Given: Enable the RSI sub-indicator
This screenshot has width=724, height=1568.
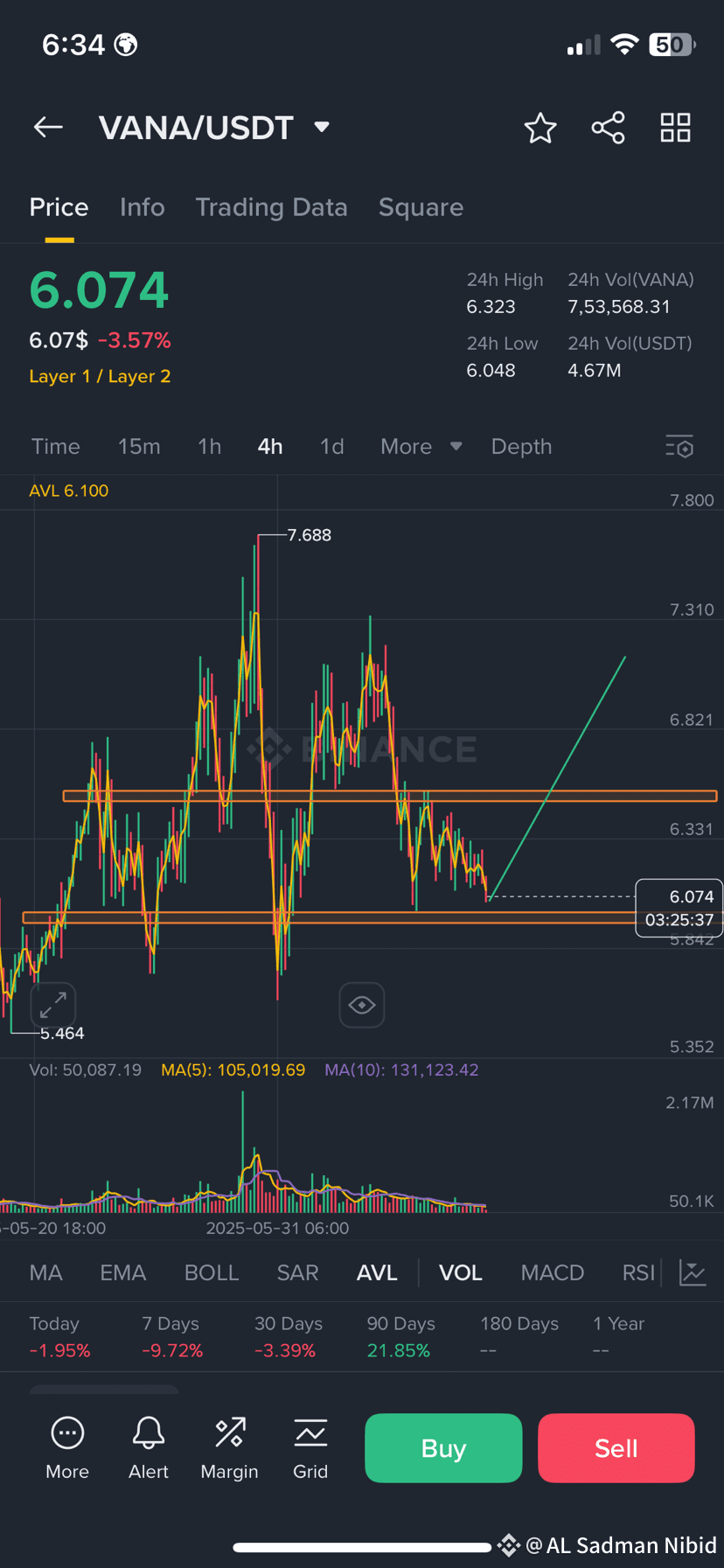Looking at the screenshot, I should click(638, 1272).
